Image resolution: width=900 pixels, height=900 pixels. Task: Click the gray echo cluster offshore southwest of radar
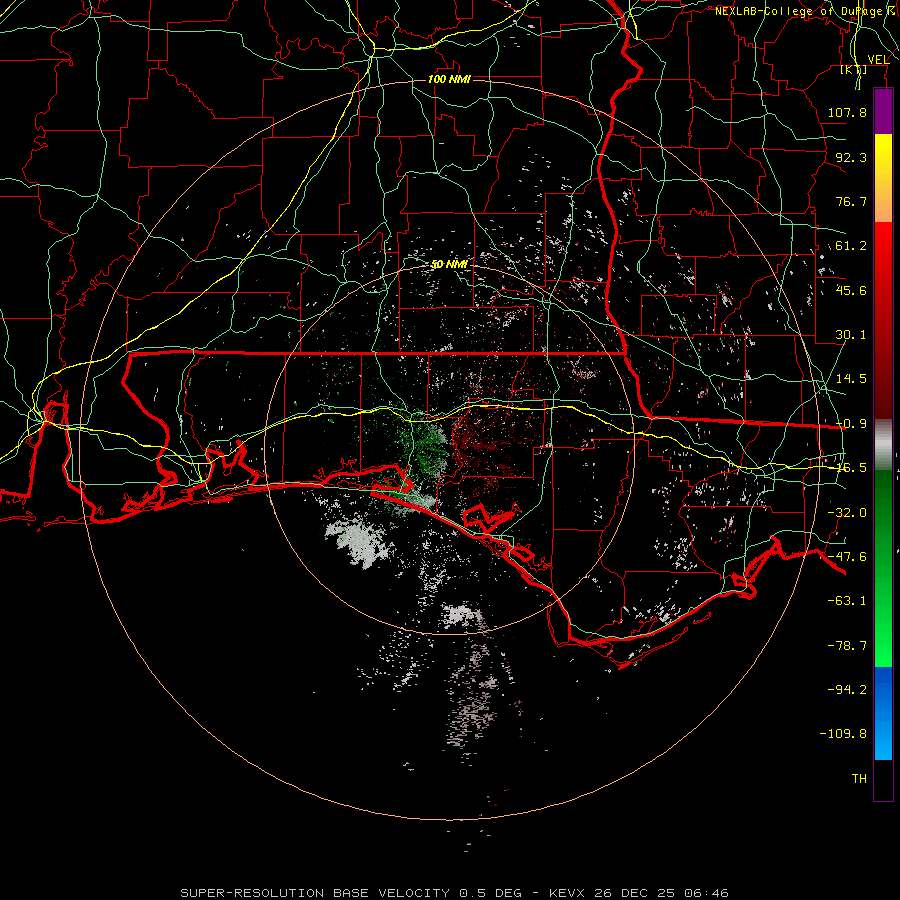[358, 541]
